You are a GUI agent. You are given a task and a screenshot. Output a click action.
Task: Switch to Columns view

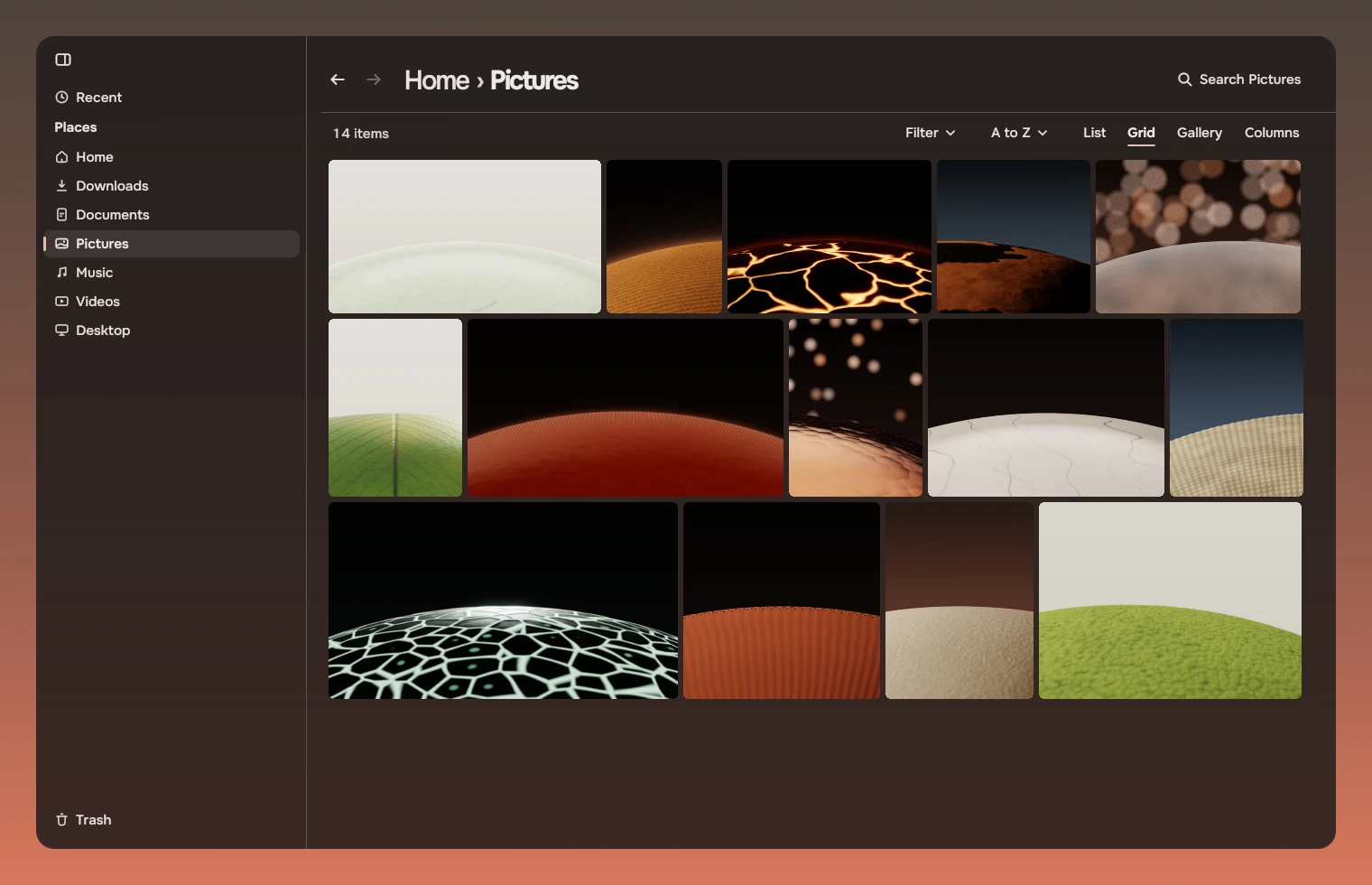[1272, 132]
